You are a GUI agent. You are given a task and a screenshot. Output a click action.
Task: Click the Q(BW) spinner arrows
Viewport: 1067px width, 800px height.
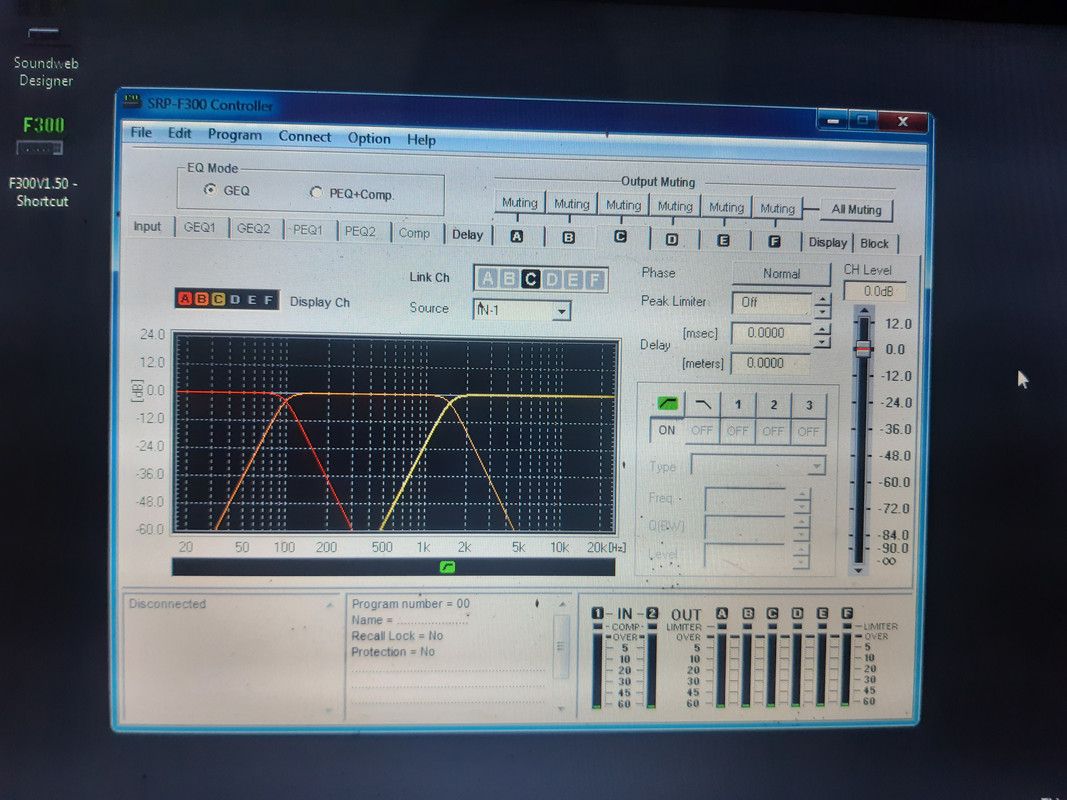coord(802,529)
